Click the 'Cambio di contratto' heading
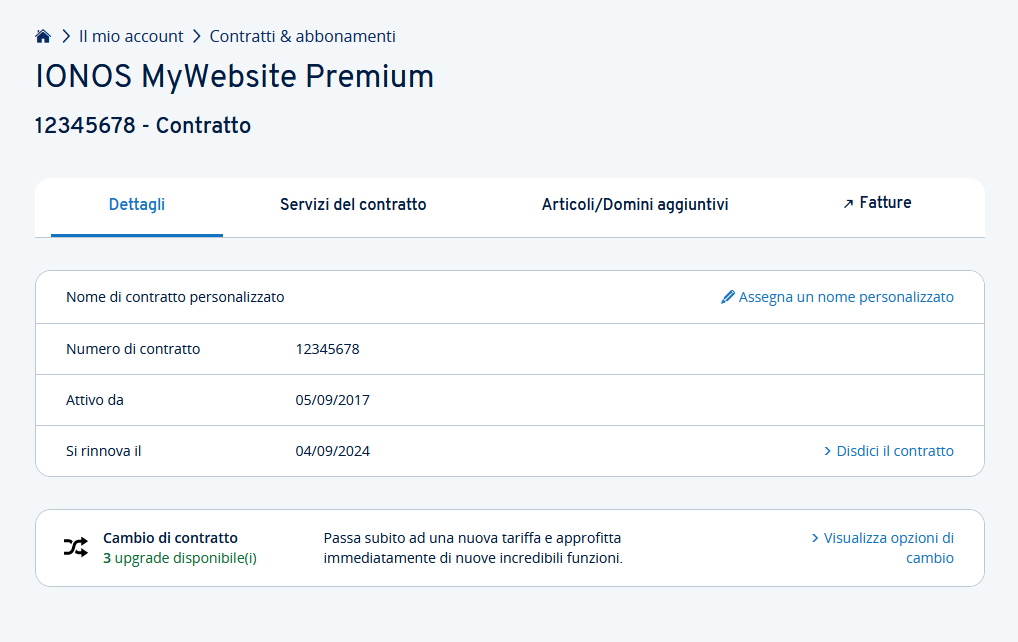The image size is (1018, 642). coord(170,538)
